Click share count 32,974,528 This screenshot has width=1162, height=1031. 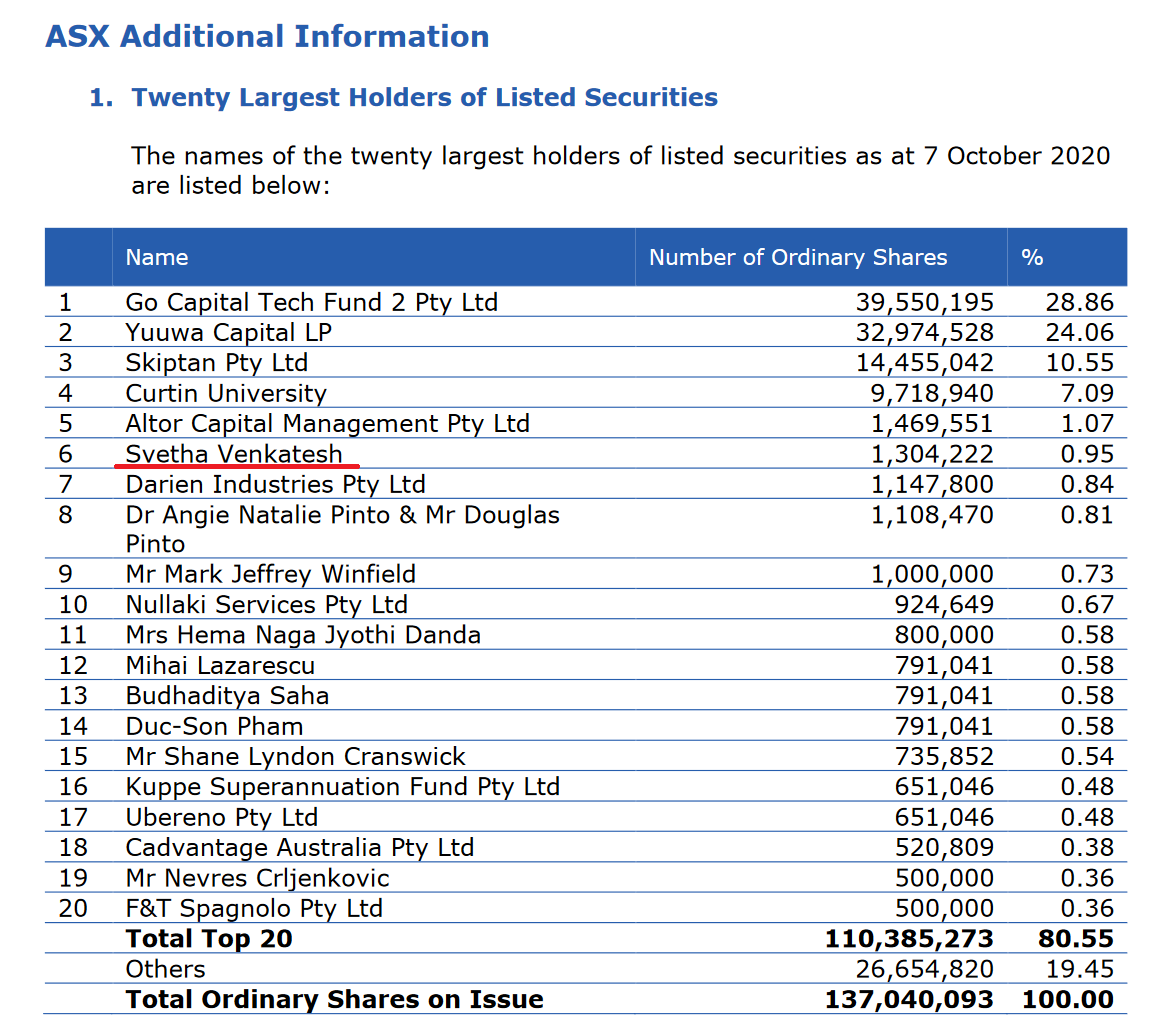(x=925, y=333)
